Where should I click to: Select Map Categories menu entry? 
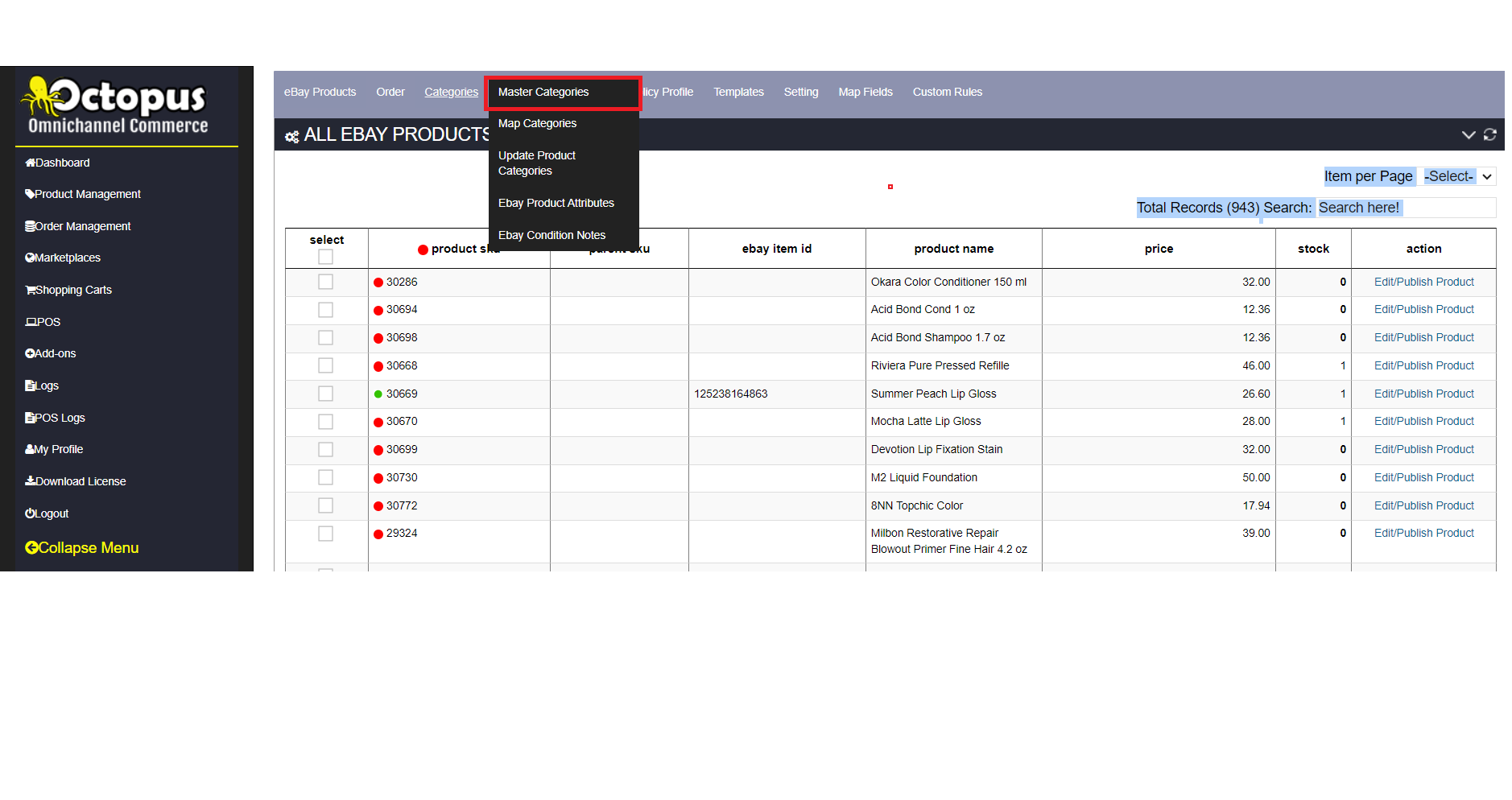537,123
